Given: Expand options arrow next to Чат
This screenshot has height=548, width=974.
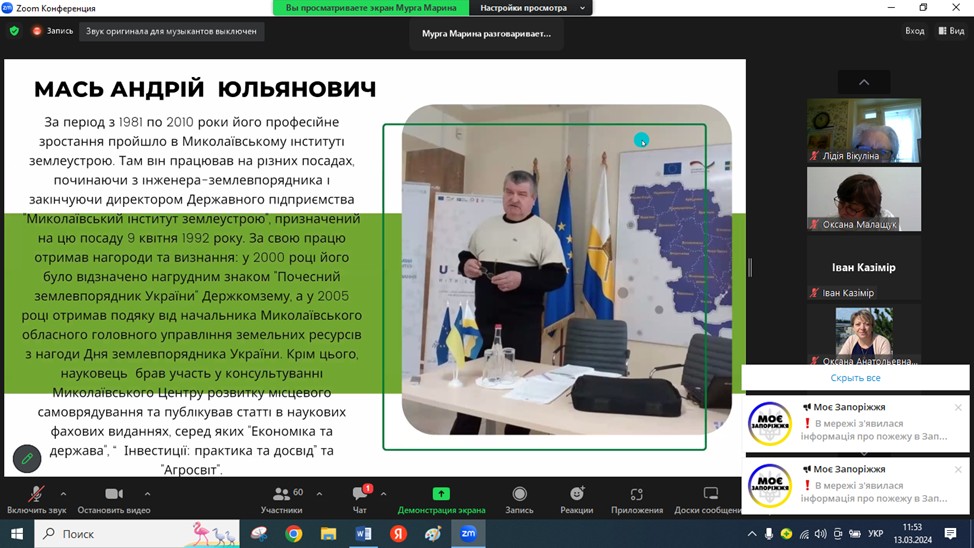Looking at the screenshot, I should [x=383, y=495].
